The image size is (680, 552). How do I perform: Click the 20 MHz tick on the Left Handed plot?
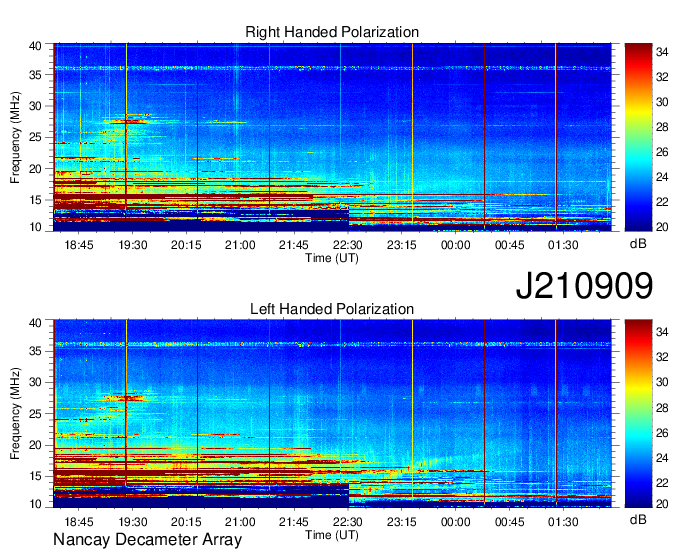[35, 445]
